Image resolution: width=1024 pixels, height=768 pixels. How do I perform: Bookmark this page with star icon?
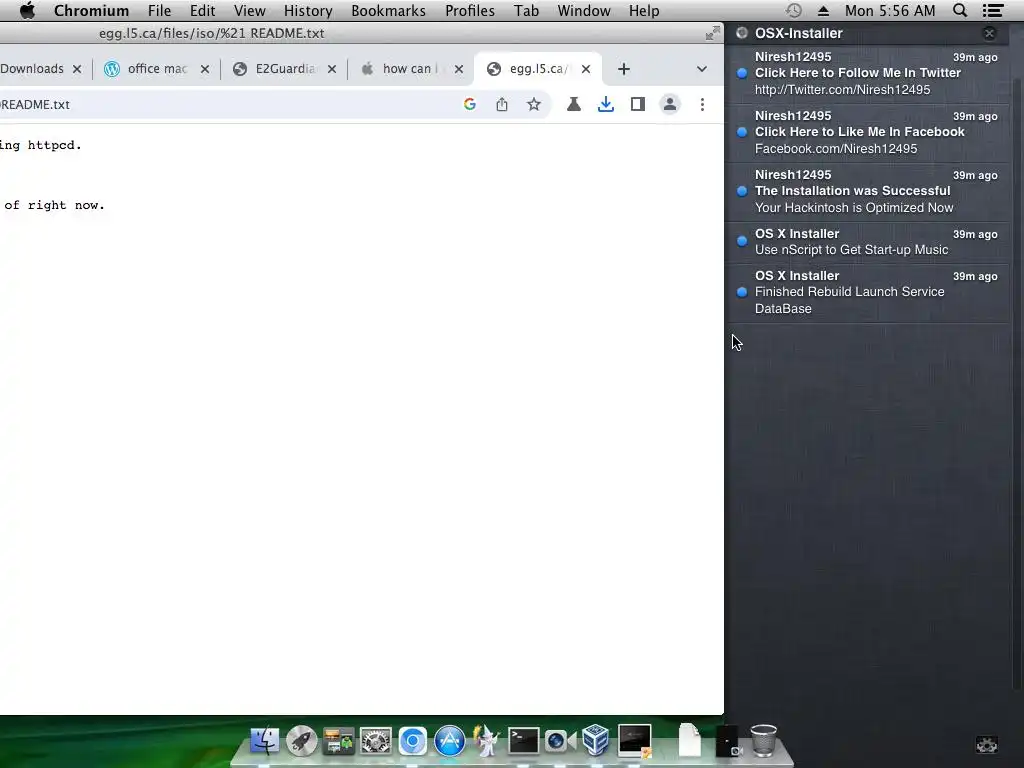[x=534, y=104]
